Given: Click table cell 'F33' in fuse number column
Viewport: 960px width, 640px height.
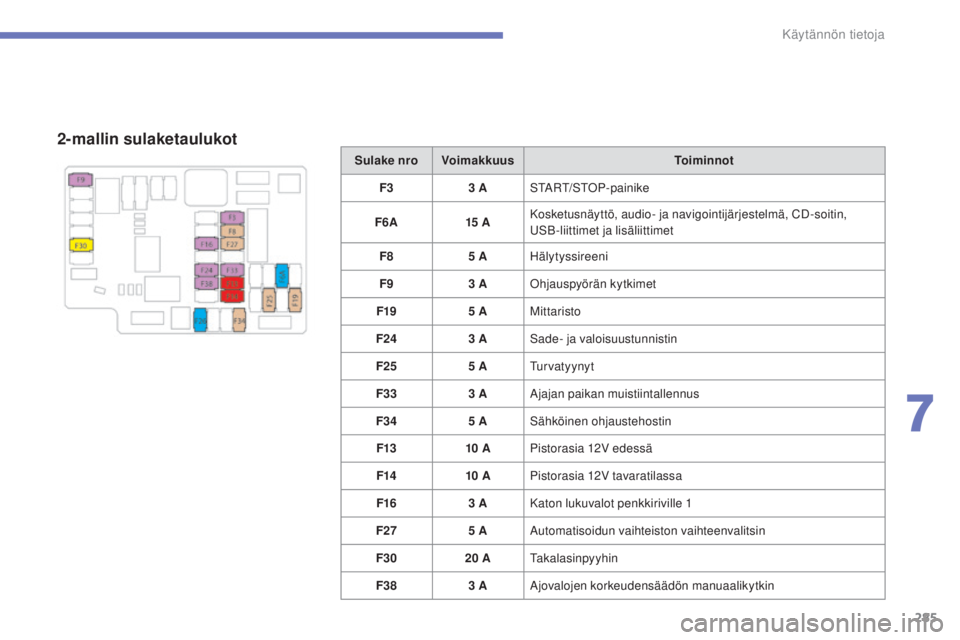Looking at the screenshot, I should [x=386, y=394].
